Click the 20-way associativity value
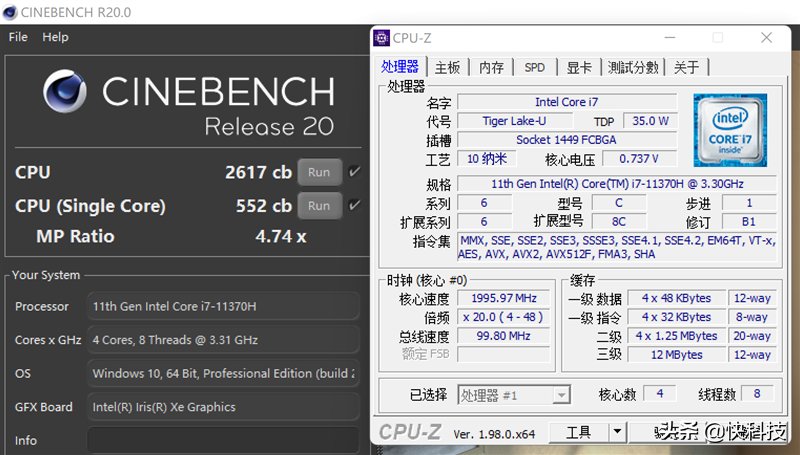The height and width of the screenshot is (455, 800). coord(752,336)
